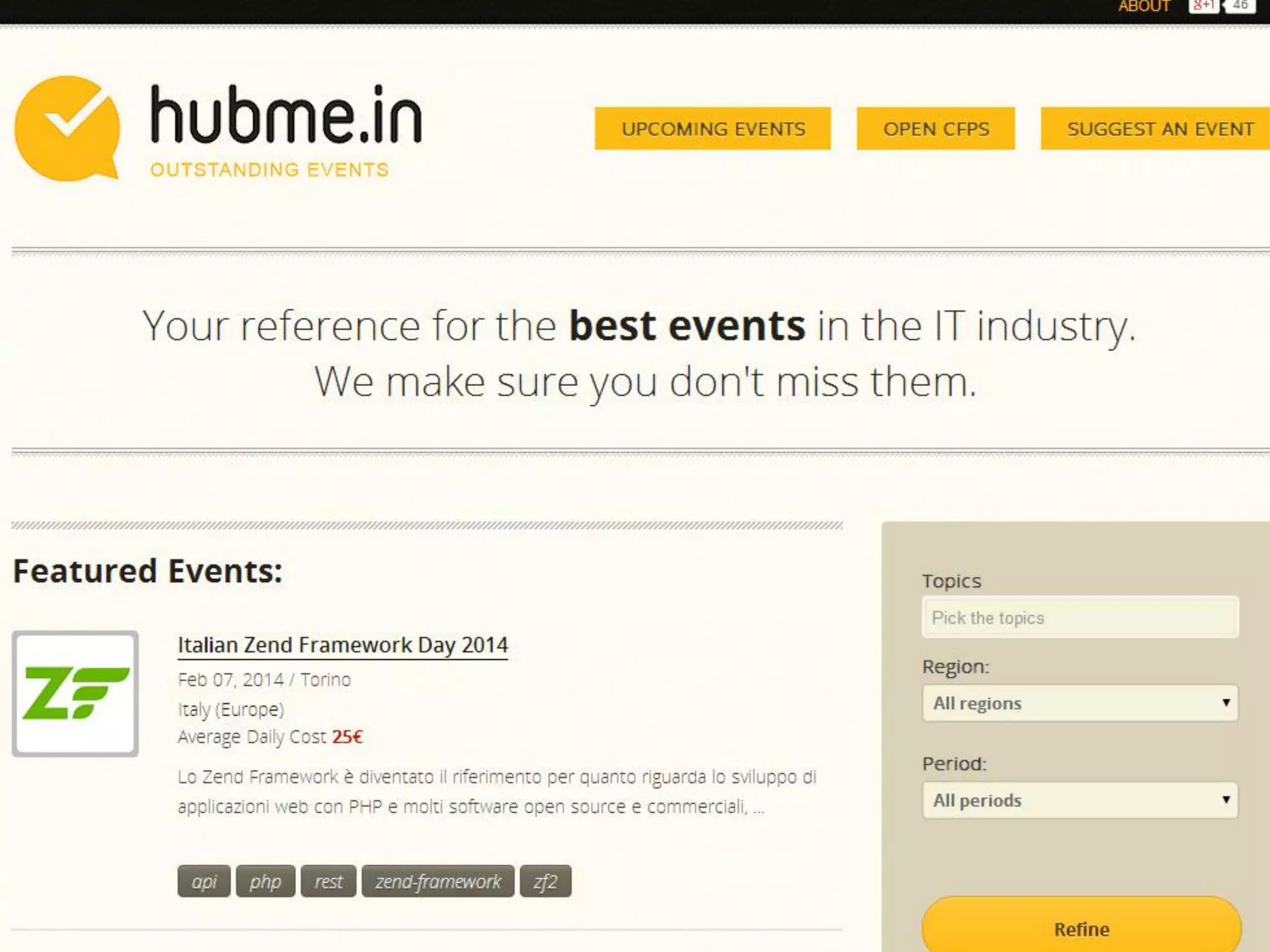Open Italian Zend Framework Day 2014 link
The height and width of the screenshot is (952, 1270).
pyautogui.click(x=342, y=645)
